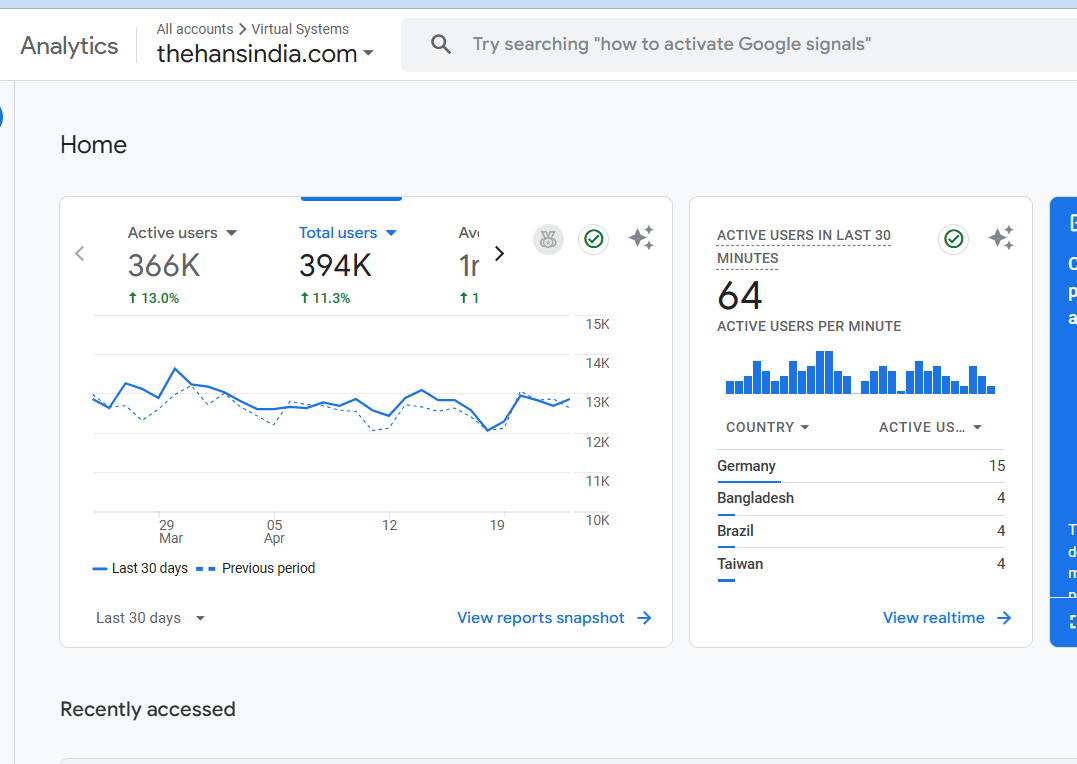Screen dimensions: 1077x764
Task: Open the Active users column dropdown in realtime card
Action: (930, 427)
